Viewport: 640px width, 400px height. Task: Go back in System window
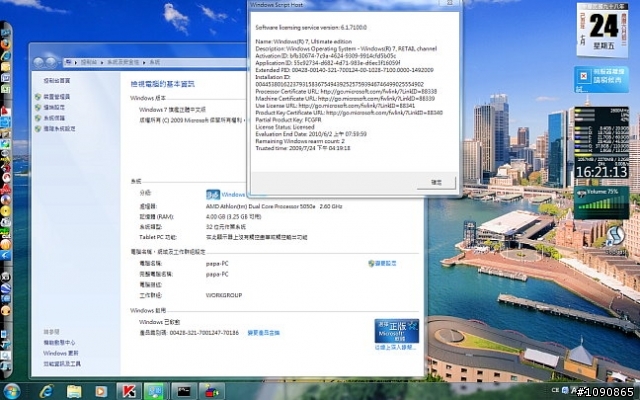(x=38, y=62)
